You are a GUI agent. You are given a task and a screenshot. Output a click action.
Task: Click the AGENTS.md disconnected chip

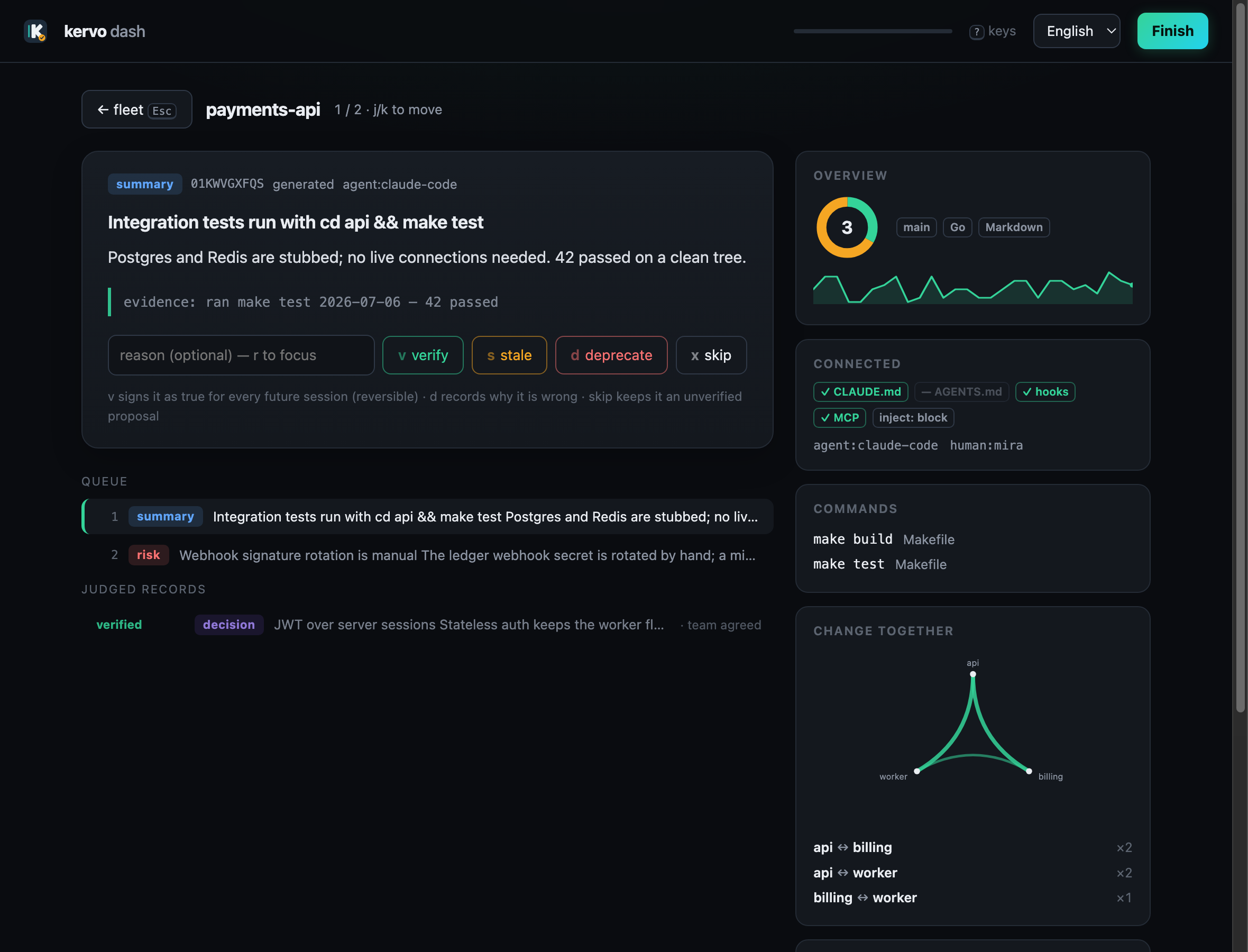[961, 391]
